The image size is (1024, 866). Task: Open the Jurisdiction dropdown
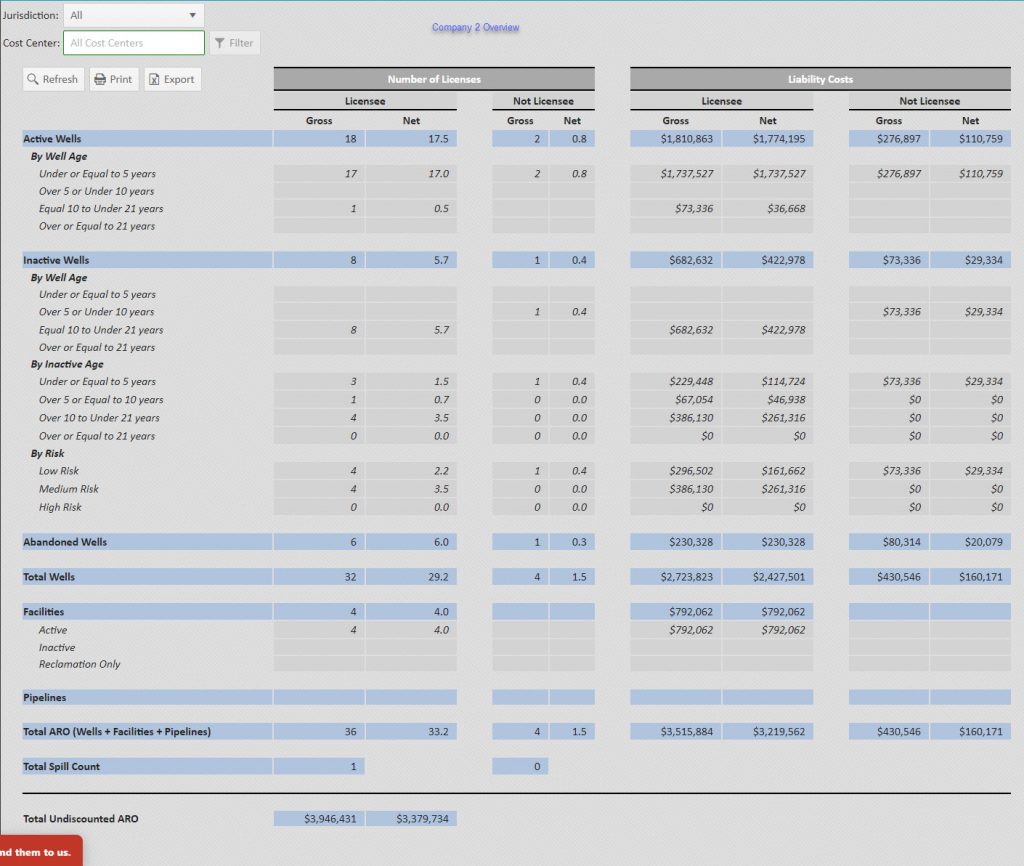point(132,15)
